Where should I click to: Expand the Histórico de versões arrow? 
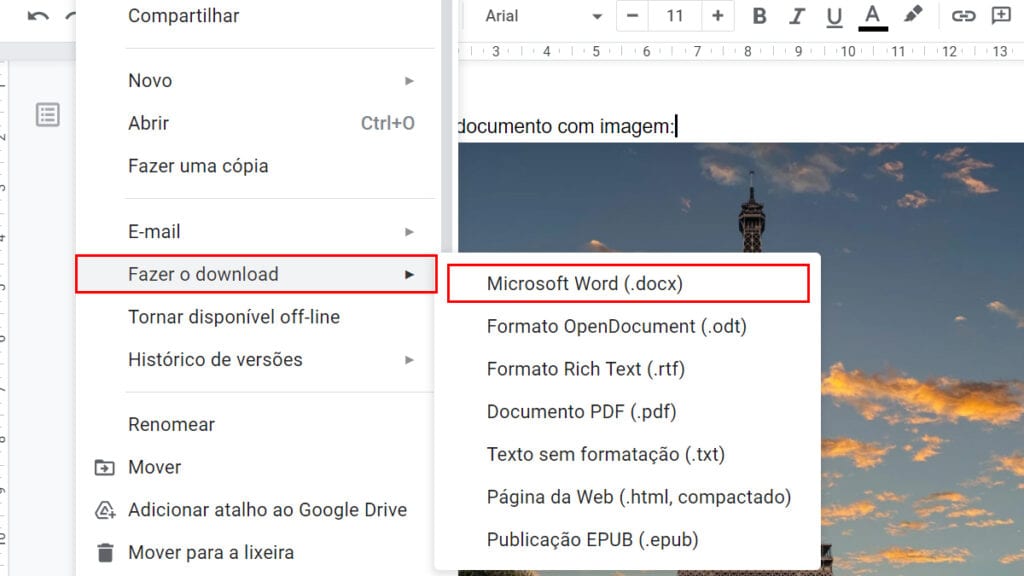[409, 360]
